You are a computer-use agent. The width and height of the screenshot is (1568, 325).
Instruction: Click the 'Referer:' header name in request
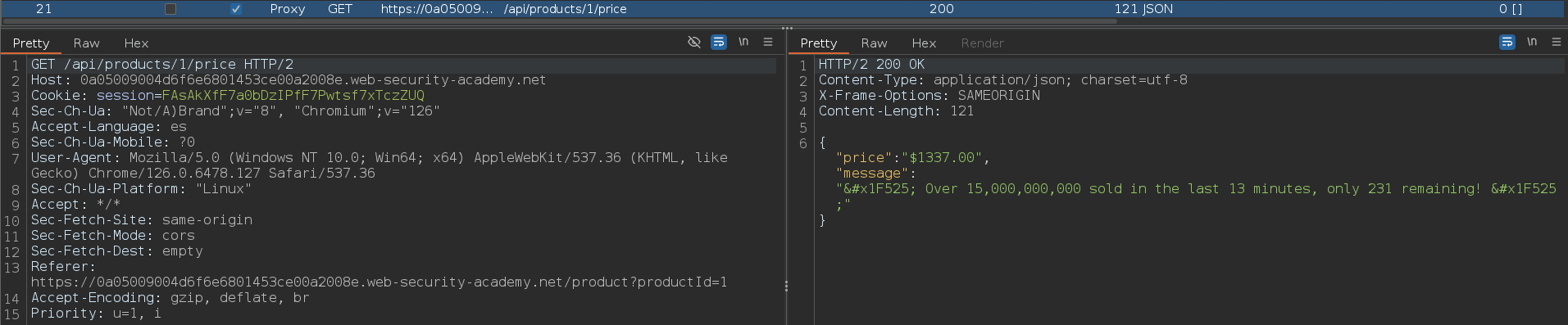pos(63,267)
